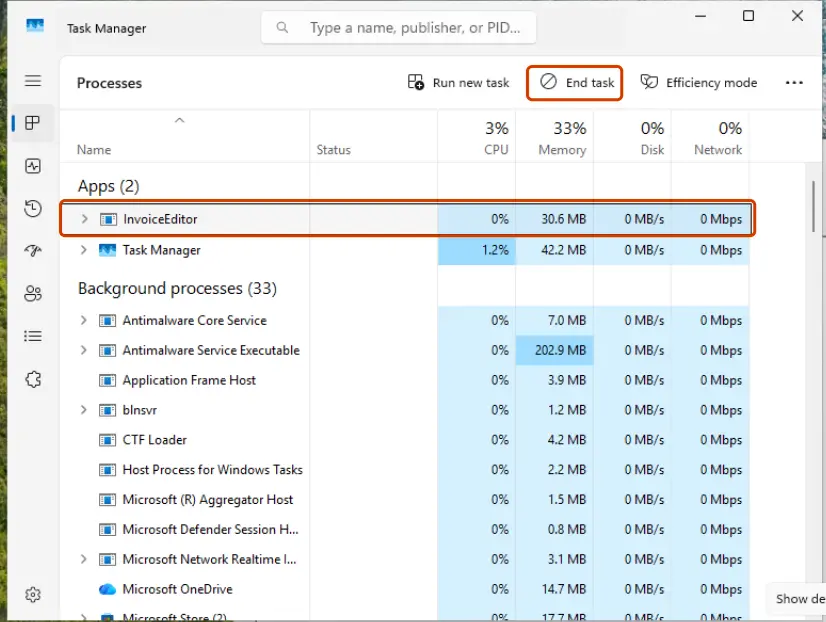Click the blnsvr process icon

[x=107, y=410]
